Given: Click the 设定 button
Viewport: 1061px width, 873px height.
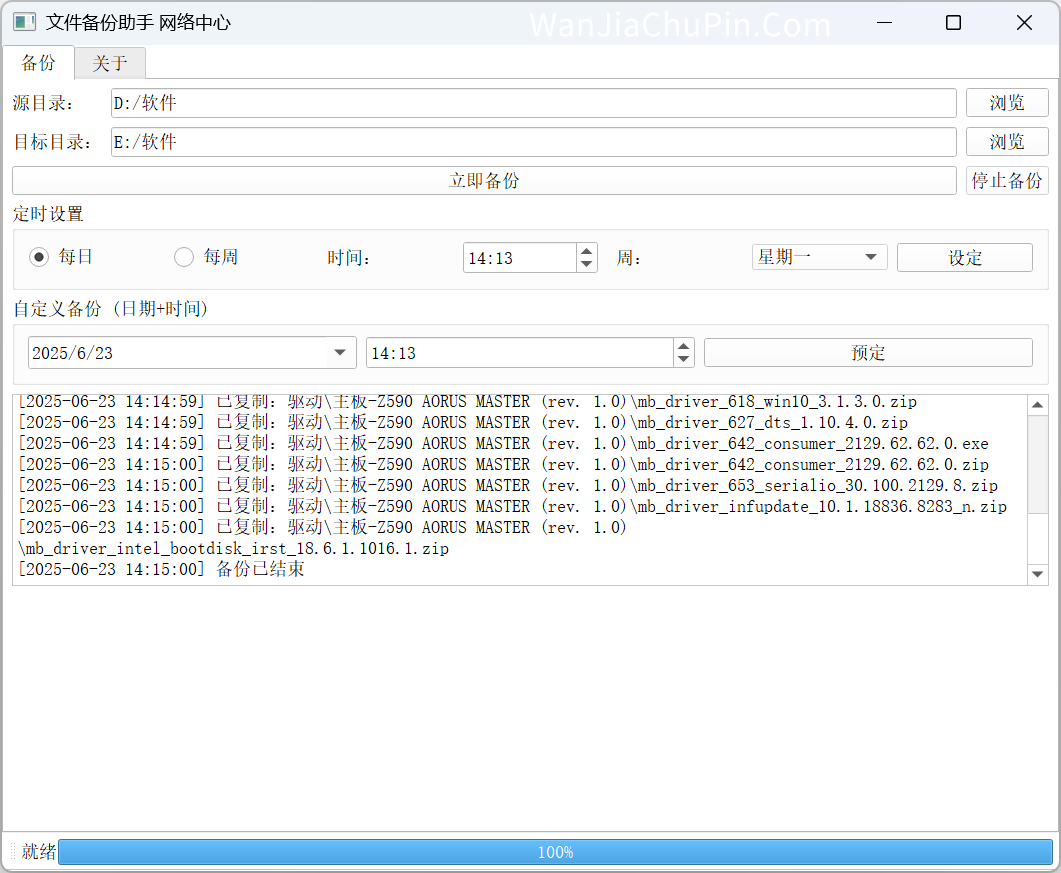Looking at the screenshot, I should pos(964,258).
